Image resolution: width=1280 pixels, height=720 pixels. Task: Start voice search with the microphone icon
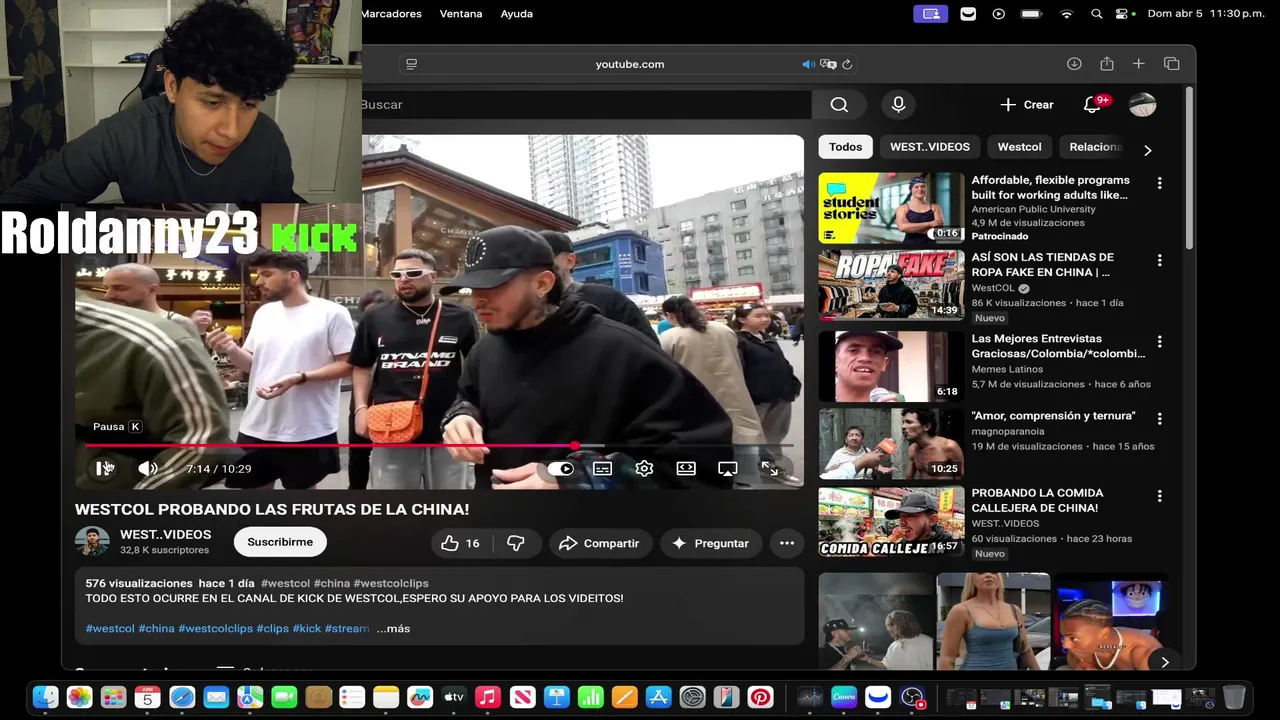point(898,104)
